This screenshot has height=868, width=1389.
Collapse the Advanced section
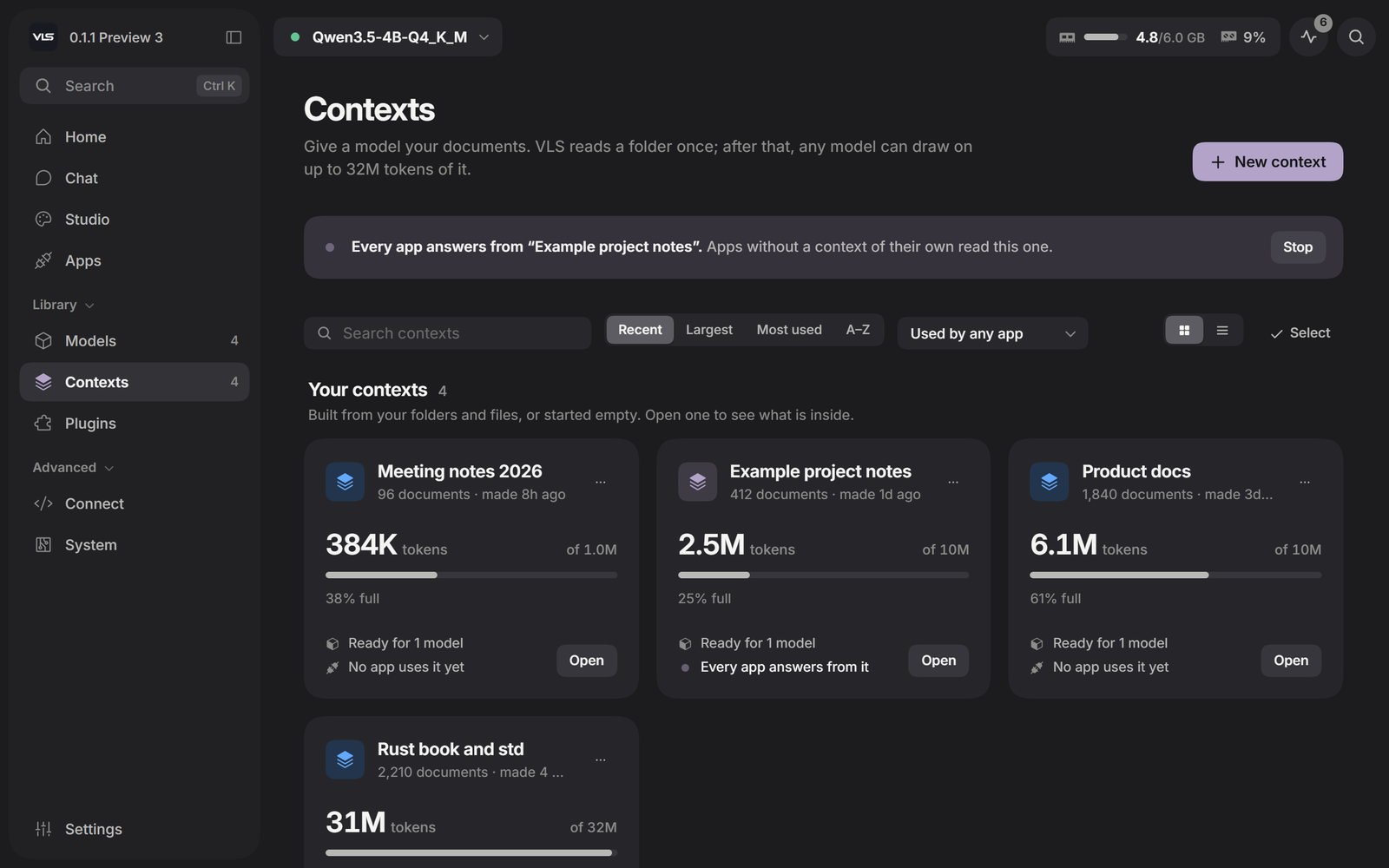(x=73, y=467)
